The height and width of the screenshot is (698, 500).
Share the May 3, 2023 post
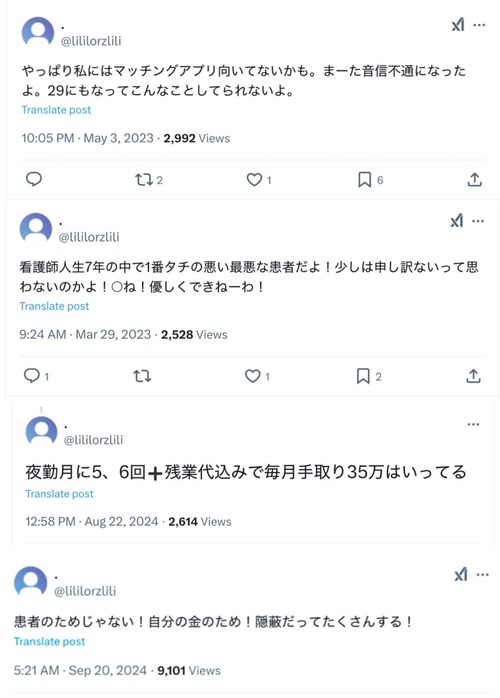pos(475,179)
